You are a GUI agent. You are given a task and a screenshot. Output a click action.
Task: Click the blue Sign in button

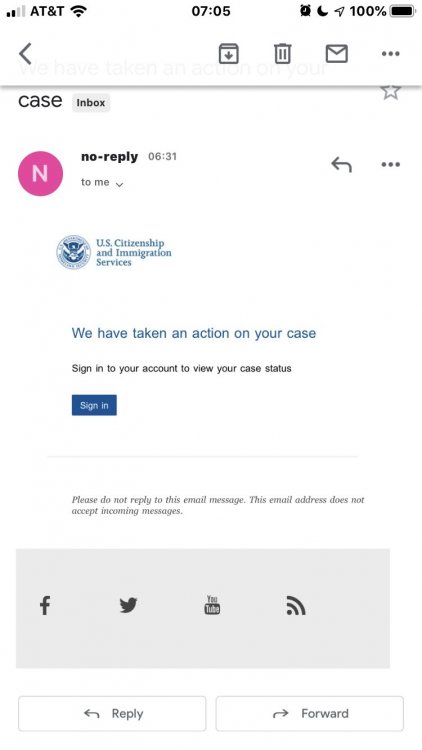[94, 405]
